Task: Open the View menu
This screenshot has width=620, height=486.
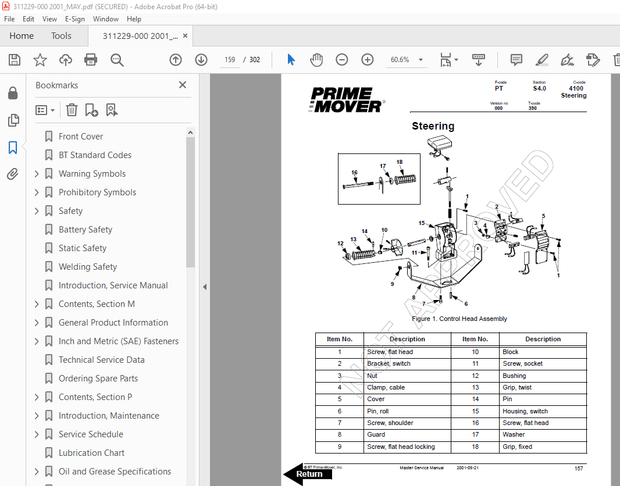Action: coord(49,19)
